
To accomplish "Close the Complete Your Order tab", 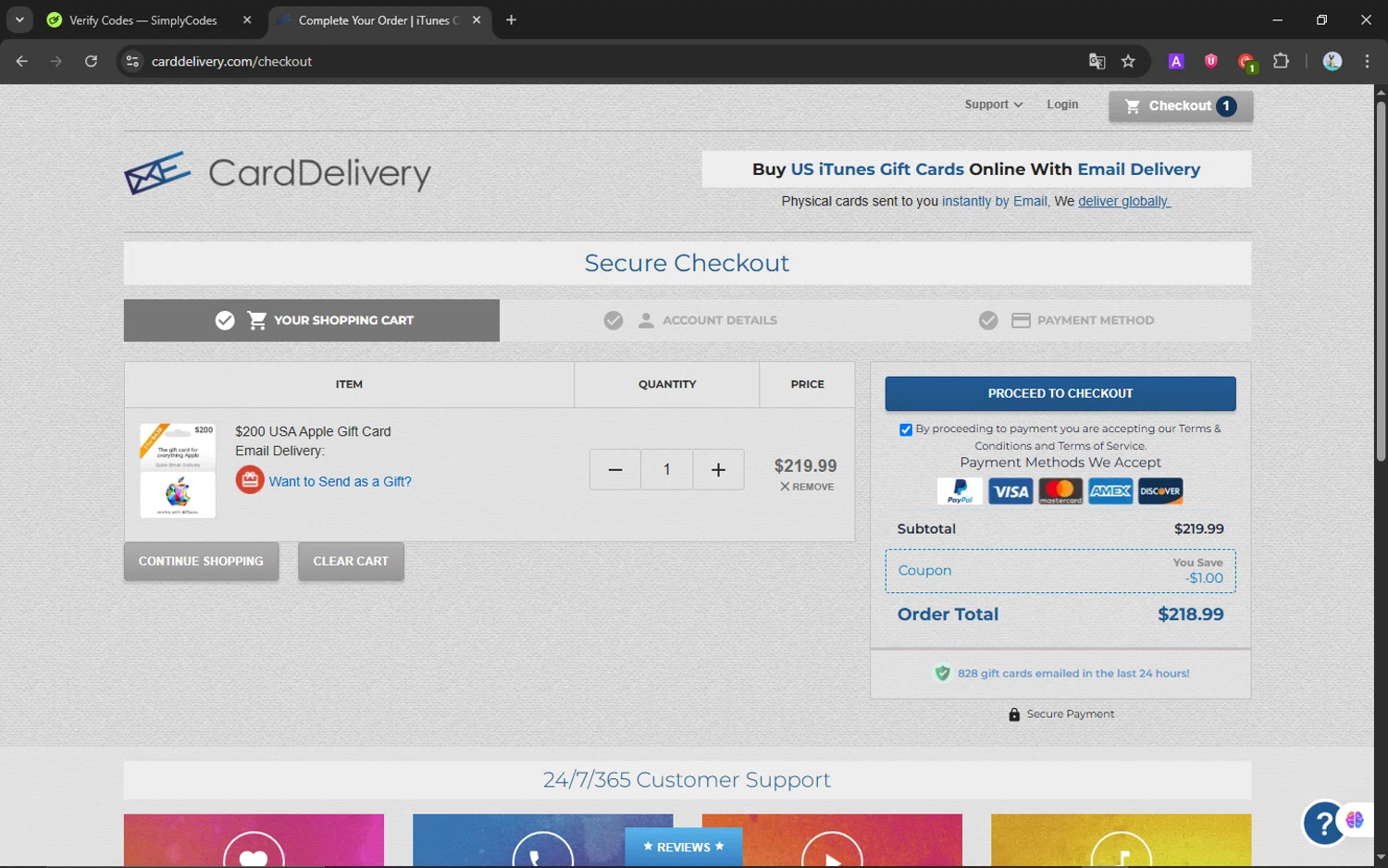I will pyautogui.click(x=477, y=19).
